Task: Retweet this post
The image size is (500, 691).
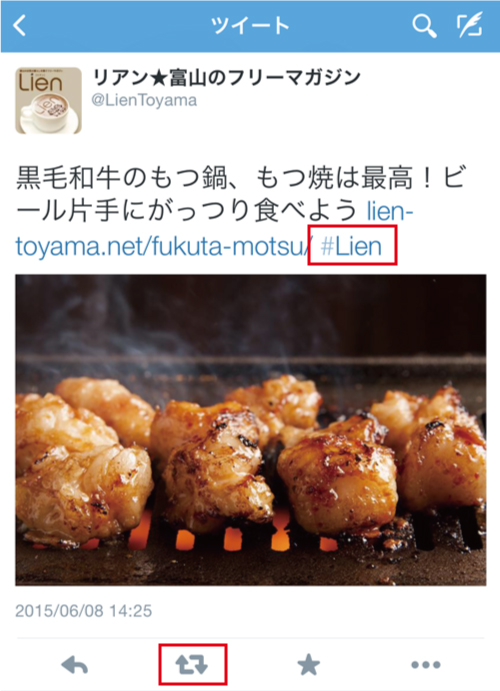Action: click(192, 665)
